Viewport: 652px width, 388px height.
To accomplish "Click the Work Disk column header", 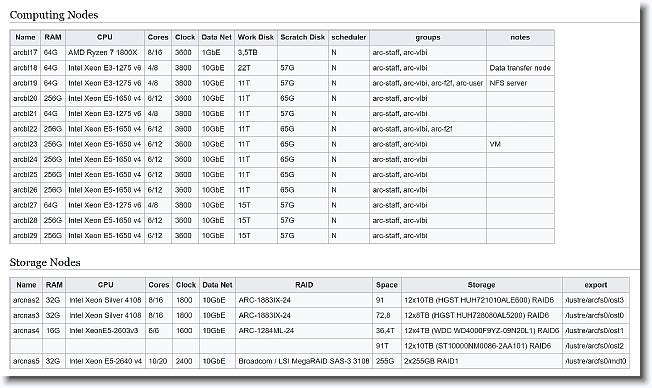I will tap(256, 37).
